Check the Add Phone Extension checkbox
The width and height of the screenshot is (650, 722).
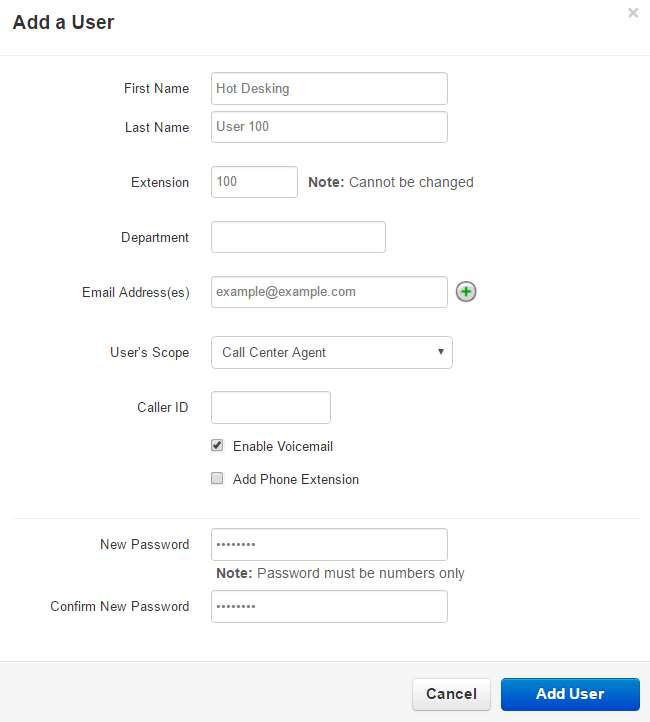[x=217, y=479]
